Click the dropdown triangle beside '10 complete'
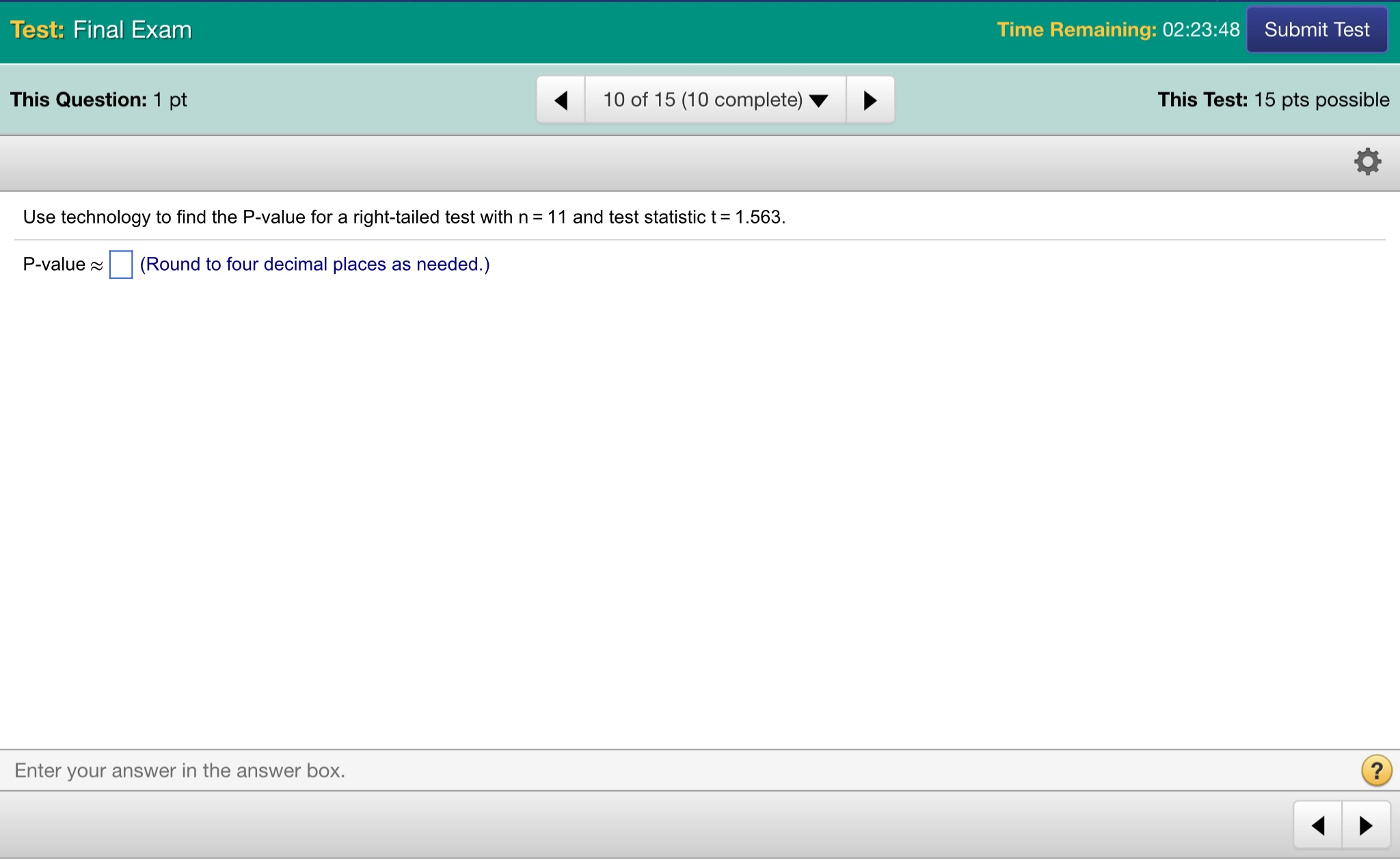 point(818,101)
